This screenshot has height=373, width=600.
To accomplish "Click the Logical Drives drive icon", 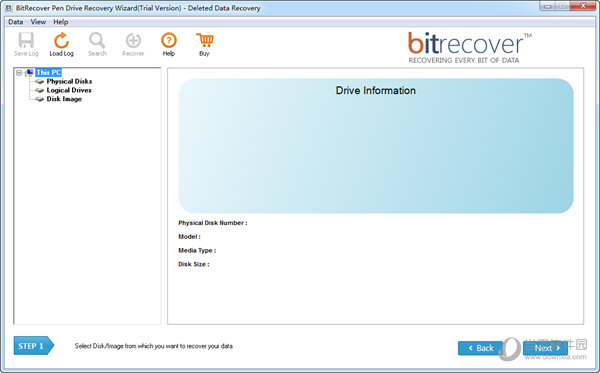I will click(x=39, y=90).
